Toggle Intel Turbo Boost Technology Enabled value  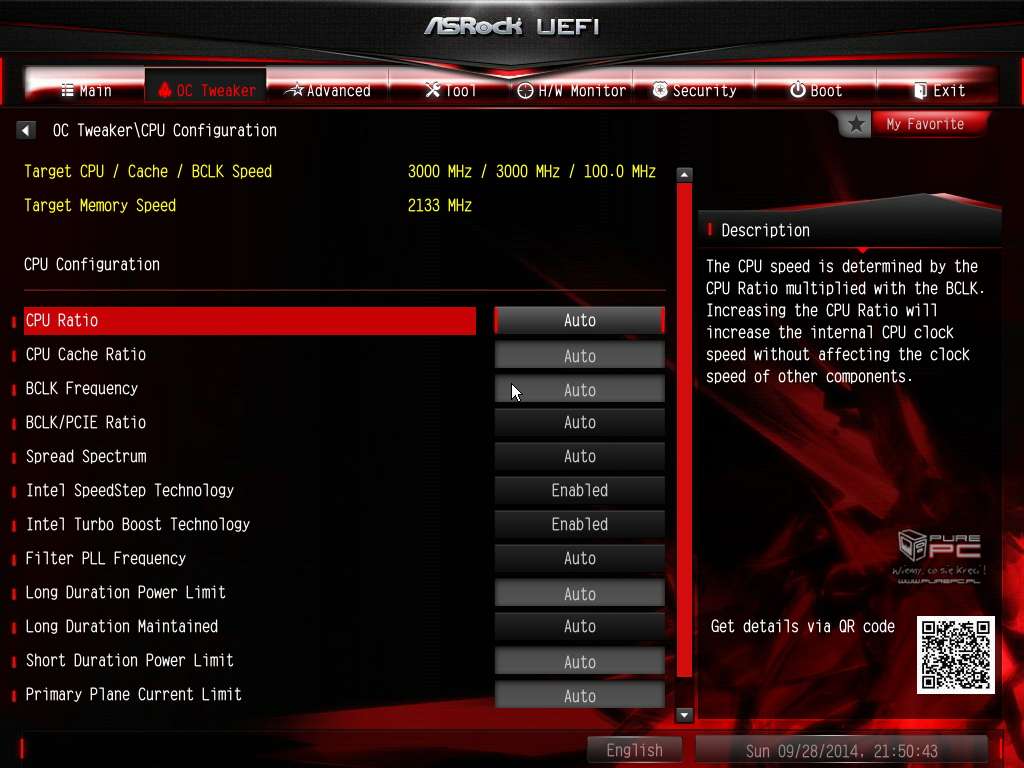tap(579, 524)
